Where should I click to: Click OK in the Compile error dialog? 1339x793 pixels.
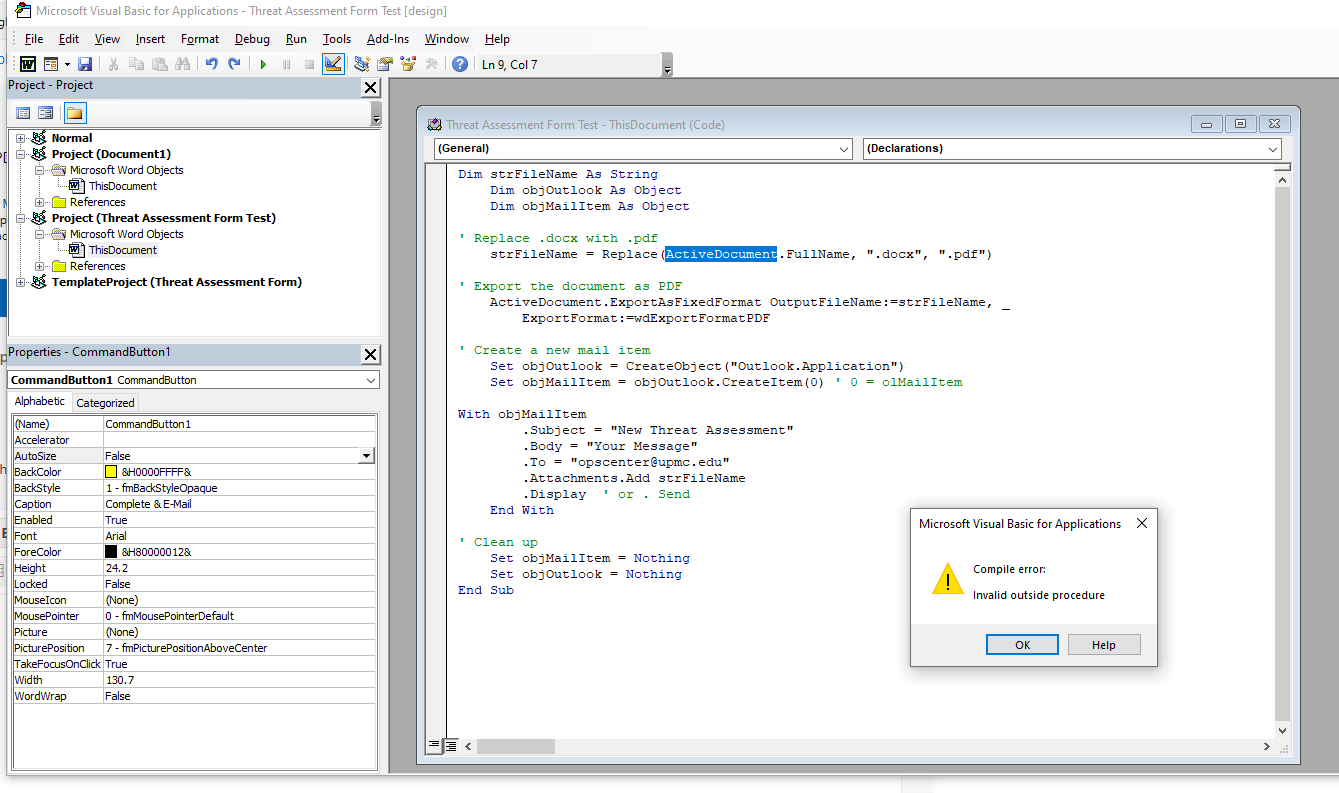pos(1022,645)
